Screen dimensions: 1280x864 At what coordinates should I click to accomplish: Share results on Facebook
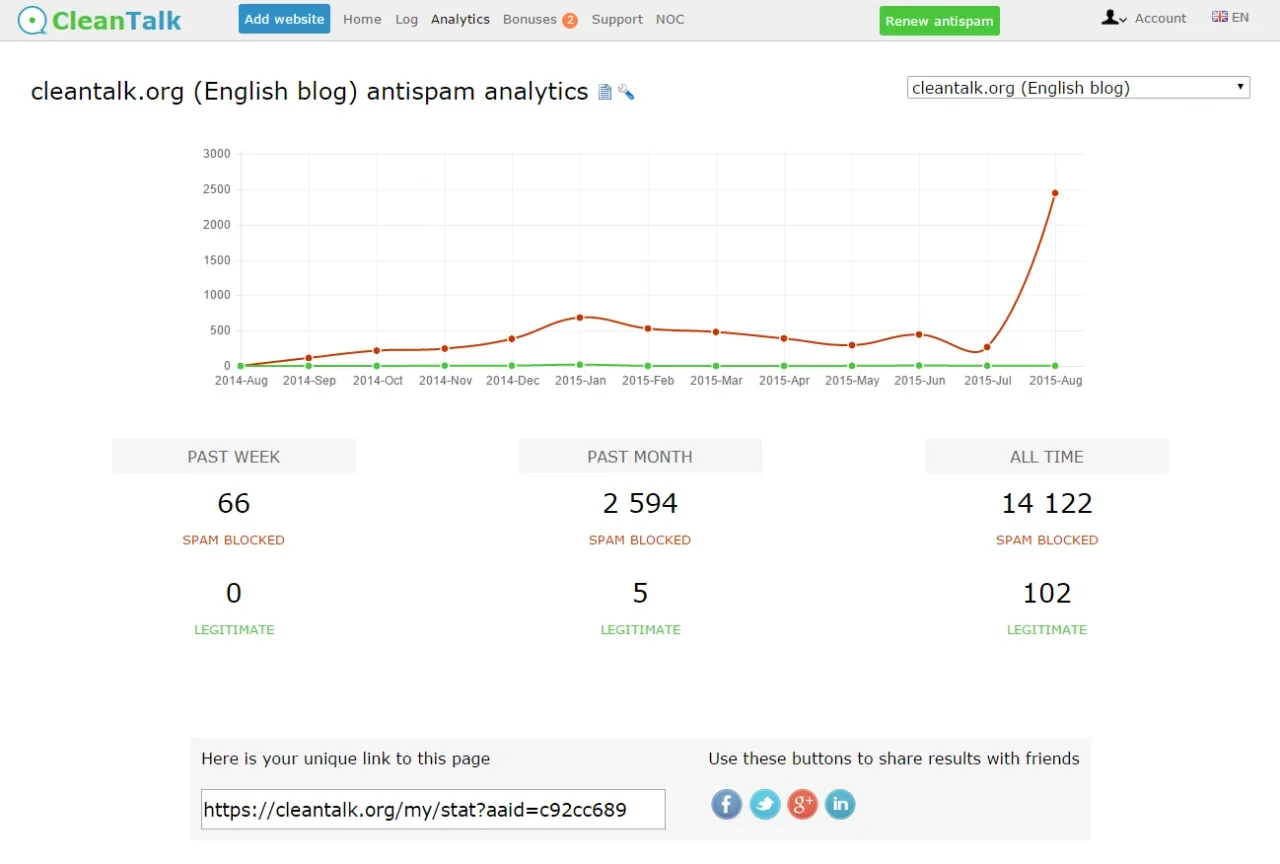(x=726, y=804)
